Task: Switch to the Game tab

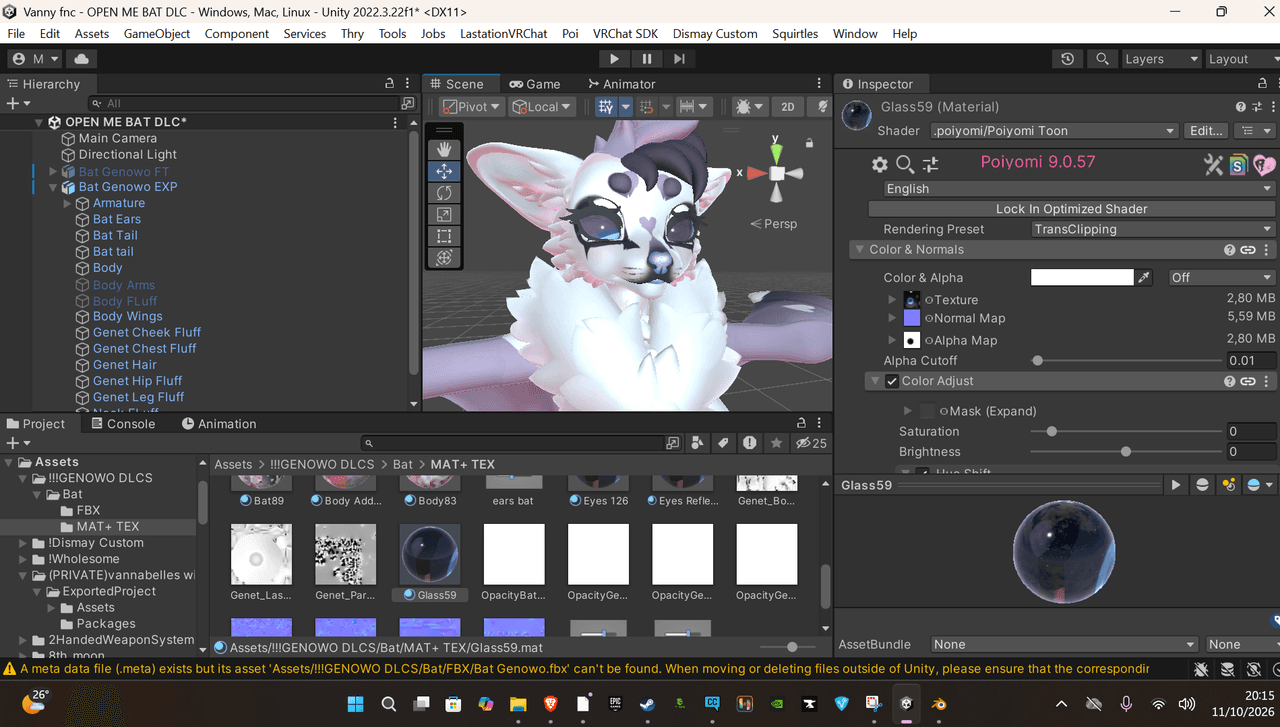Action: click(x=535, y=84)
